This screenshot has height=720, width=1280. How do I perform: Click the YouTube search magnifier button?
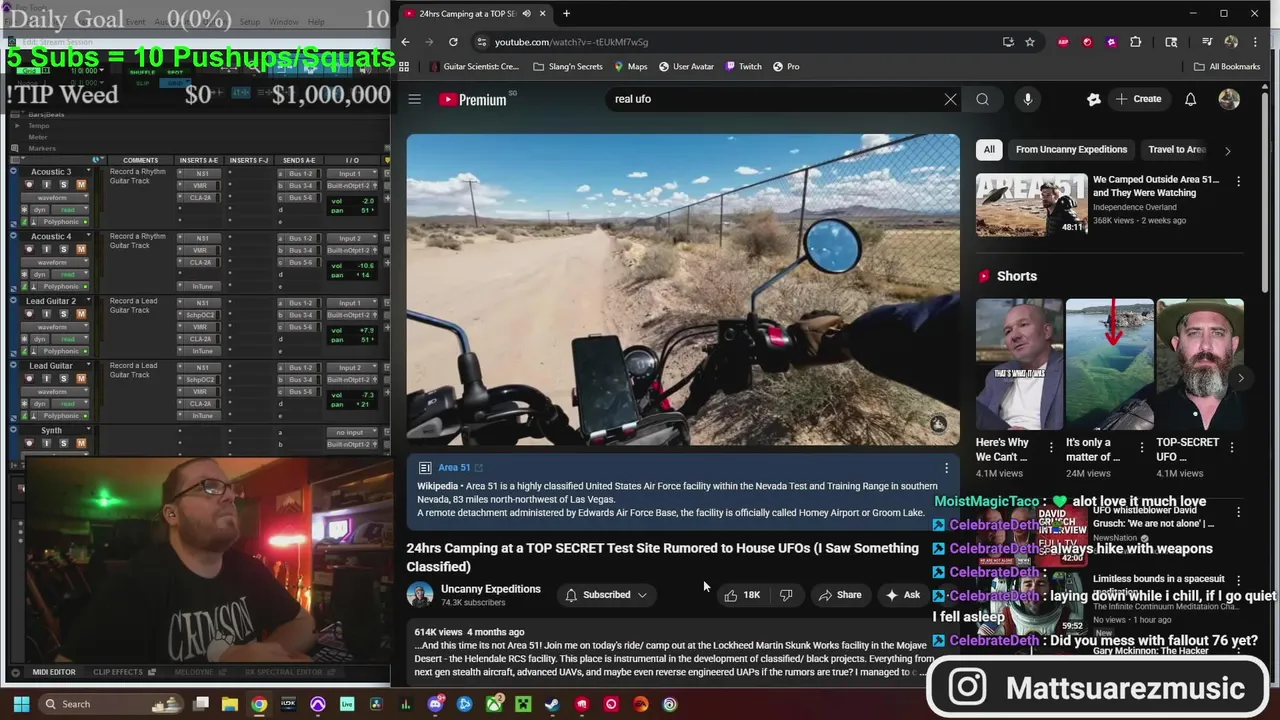click(982, 99)
